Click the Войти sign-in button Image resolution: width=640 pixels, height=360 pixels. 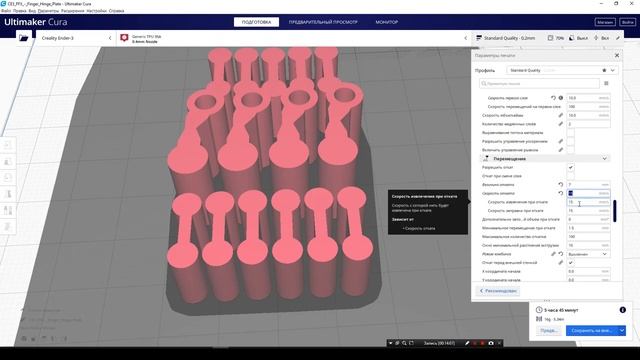coord(627,22)
